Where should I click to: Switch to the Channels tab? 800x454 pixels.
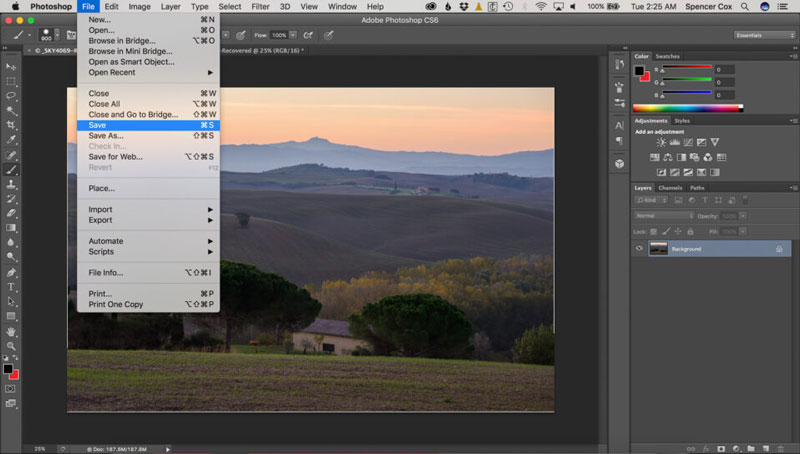click(x=670, y=188)
